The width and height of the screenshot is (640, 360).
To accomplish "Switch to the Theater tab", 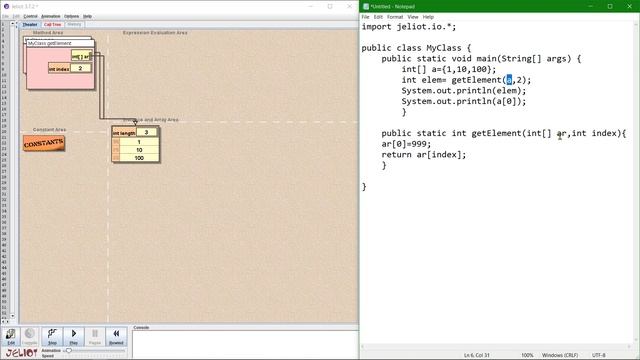I will (x=30, y=24).
